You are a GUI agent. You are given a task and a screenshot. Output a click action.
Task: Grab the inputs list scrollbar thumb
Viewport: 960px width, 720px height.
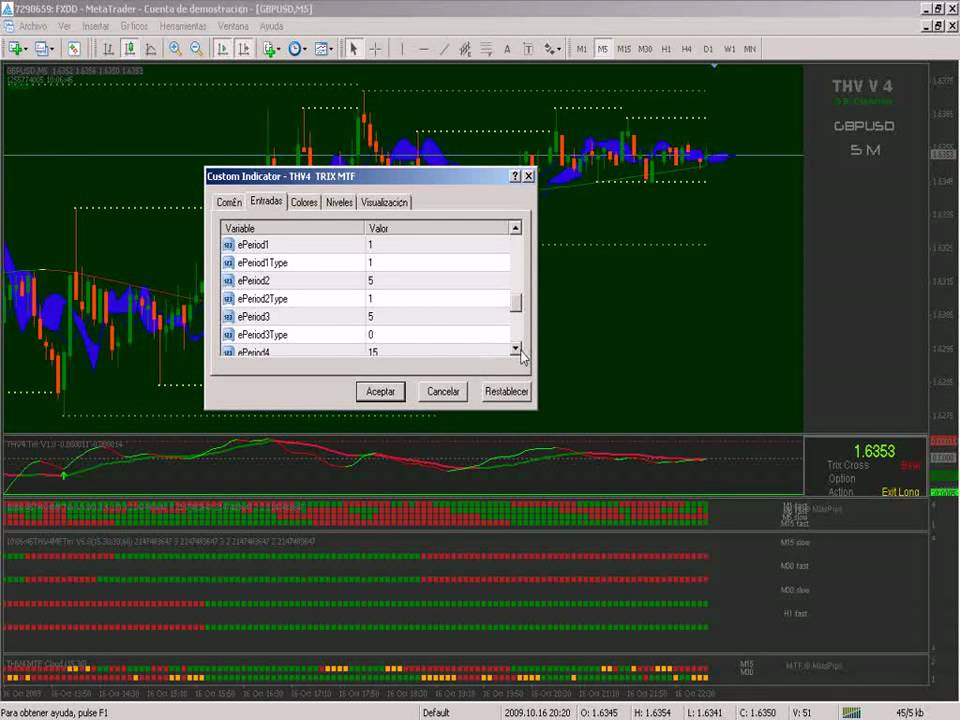516,302
